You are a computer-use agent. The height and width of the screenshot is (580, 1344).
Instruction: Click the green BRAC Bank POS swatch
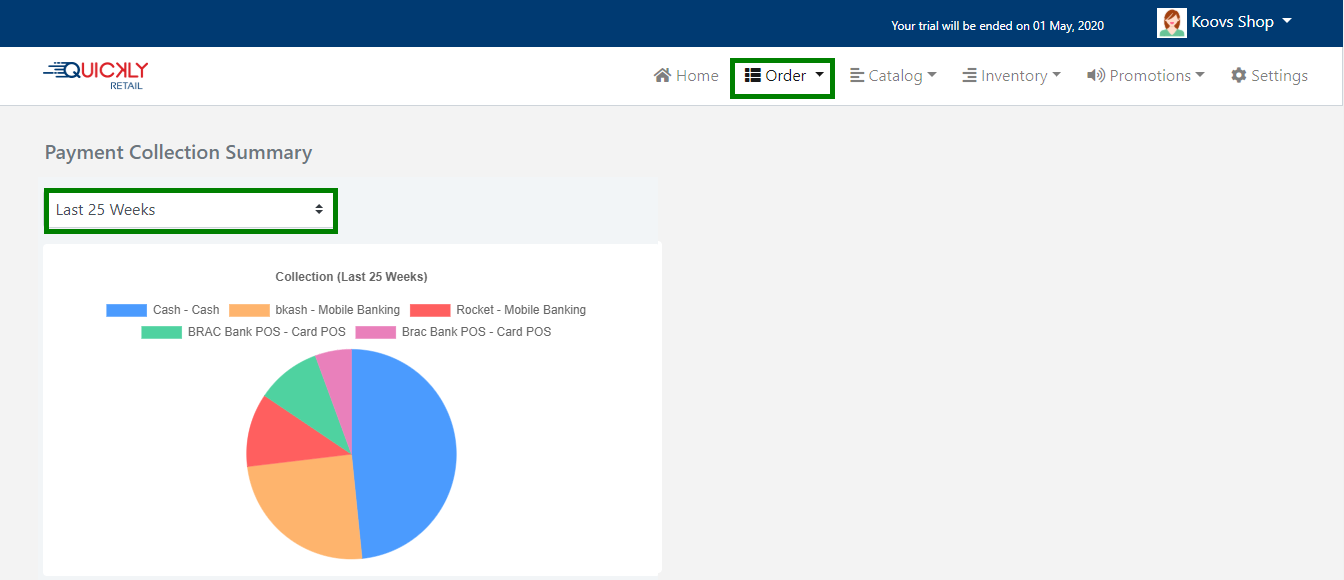pyautogui.click(x=161, y=332)
